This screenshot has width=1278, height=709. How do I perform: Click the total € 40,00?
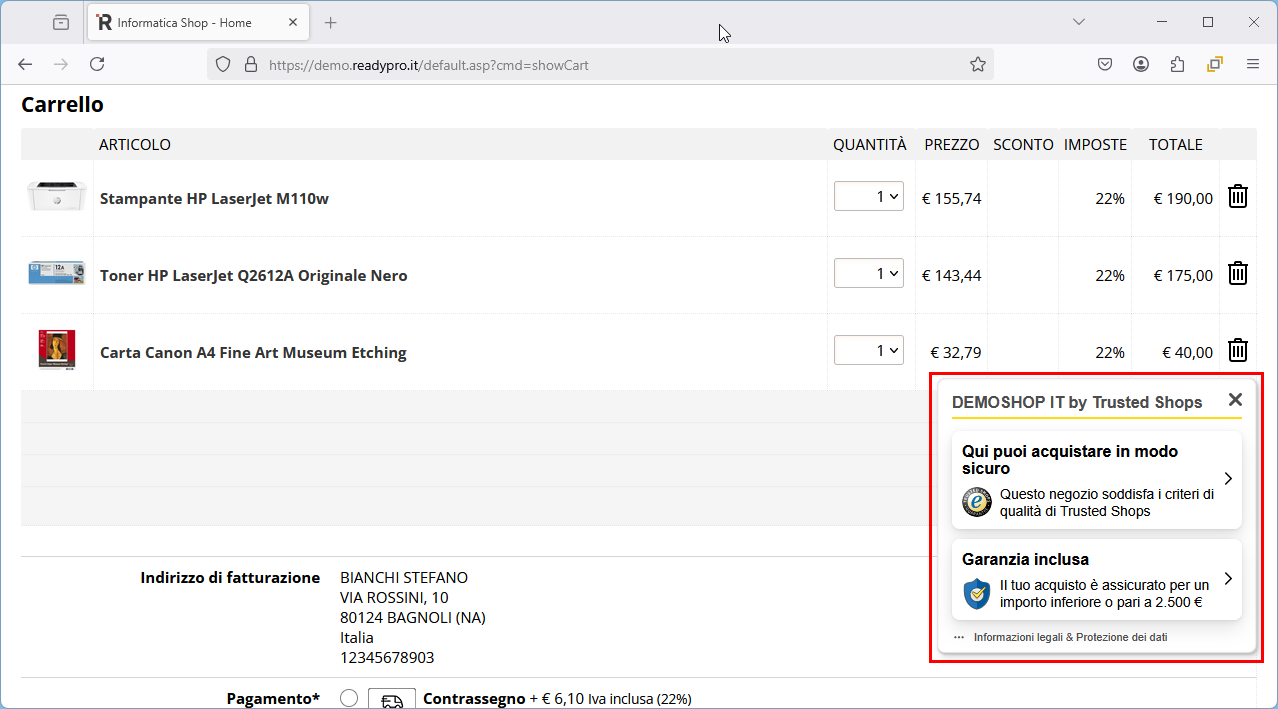coord(1188,352)
